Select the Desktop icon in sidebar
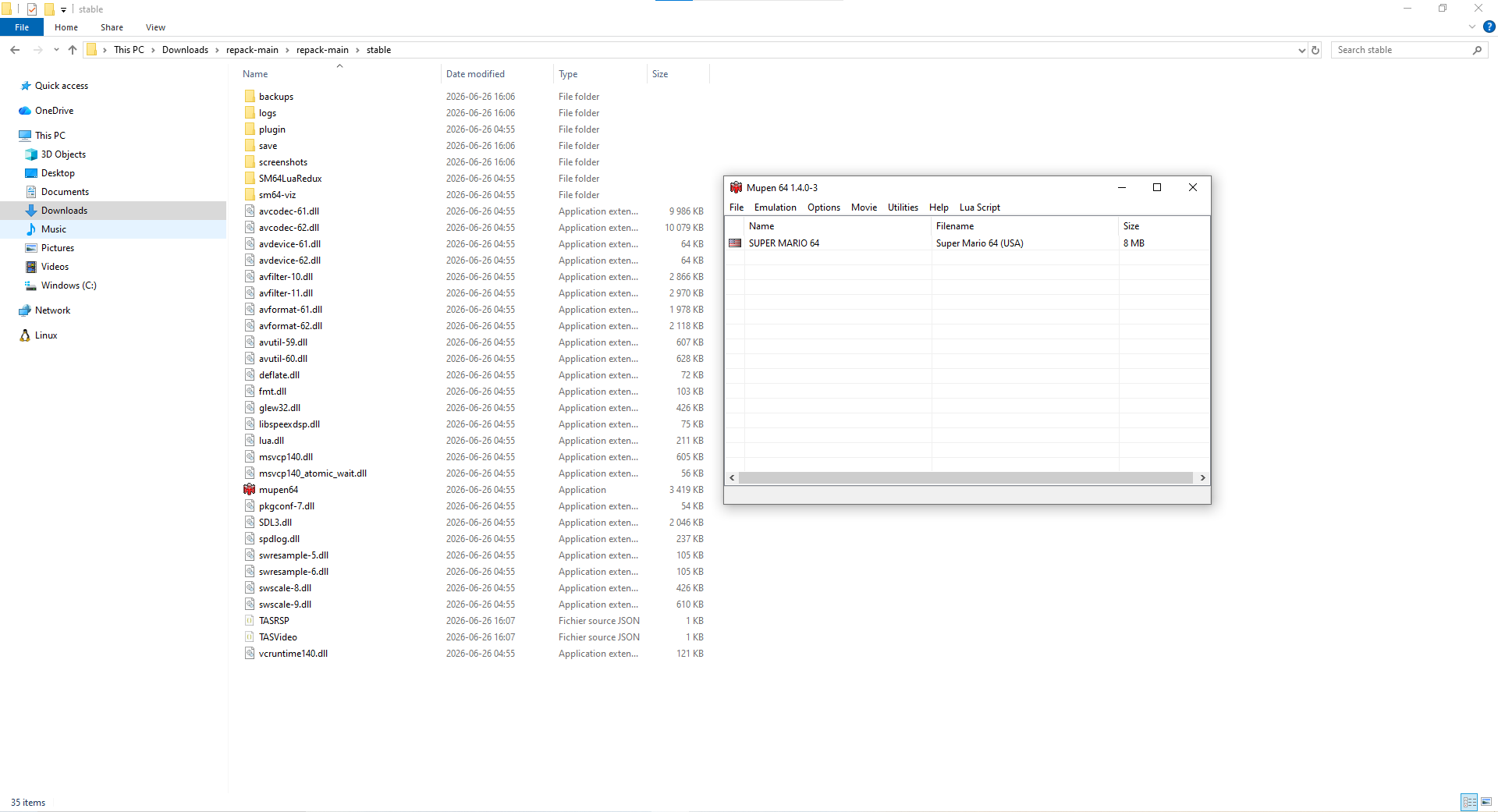Viewport: 1498px width, 812px height. (x=31, y=173)
